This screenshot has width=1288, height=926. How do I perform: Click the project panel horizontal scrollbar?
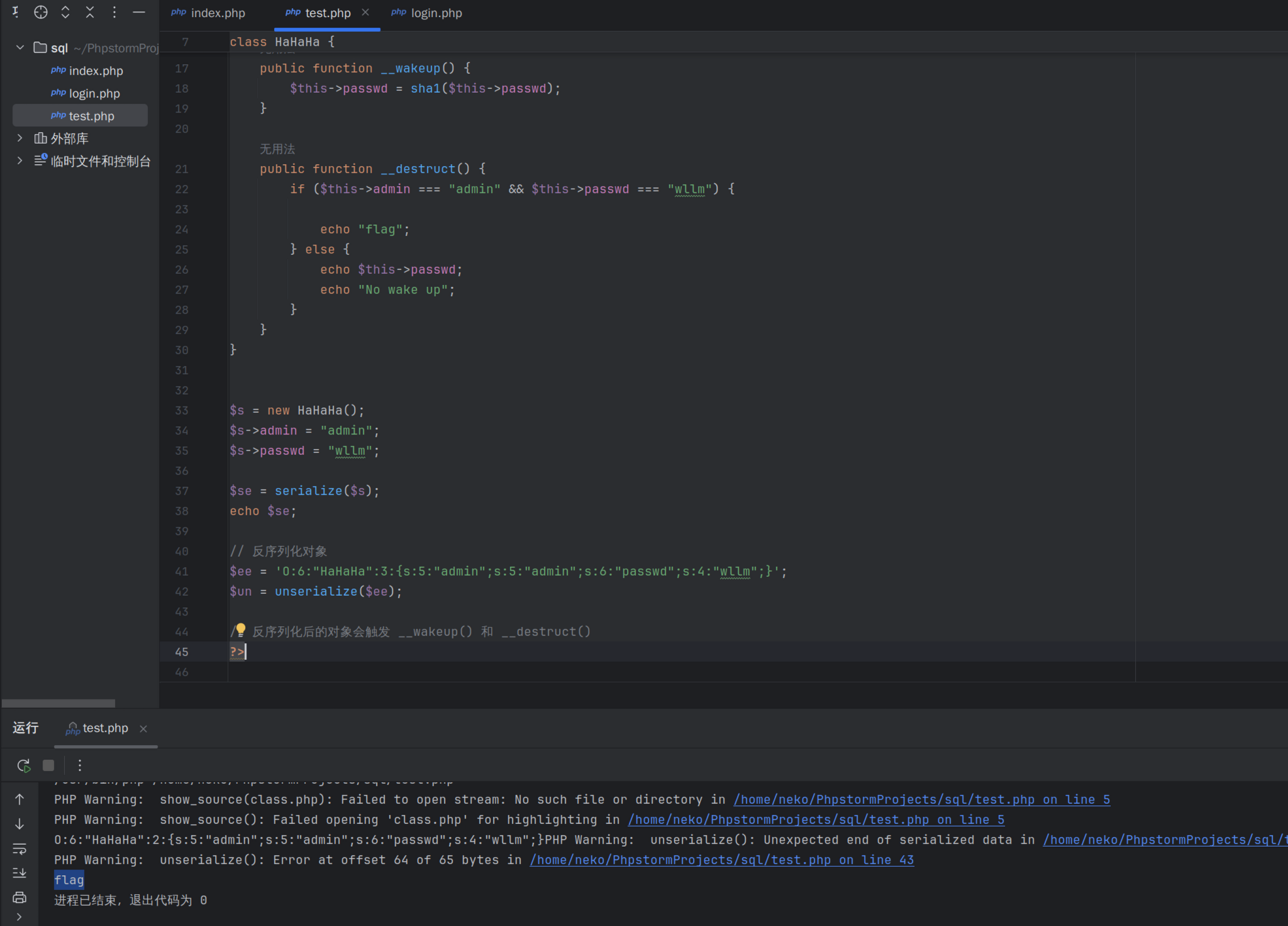(x=58, y=703)
